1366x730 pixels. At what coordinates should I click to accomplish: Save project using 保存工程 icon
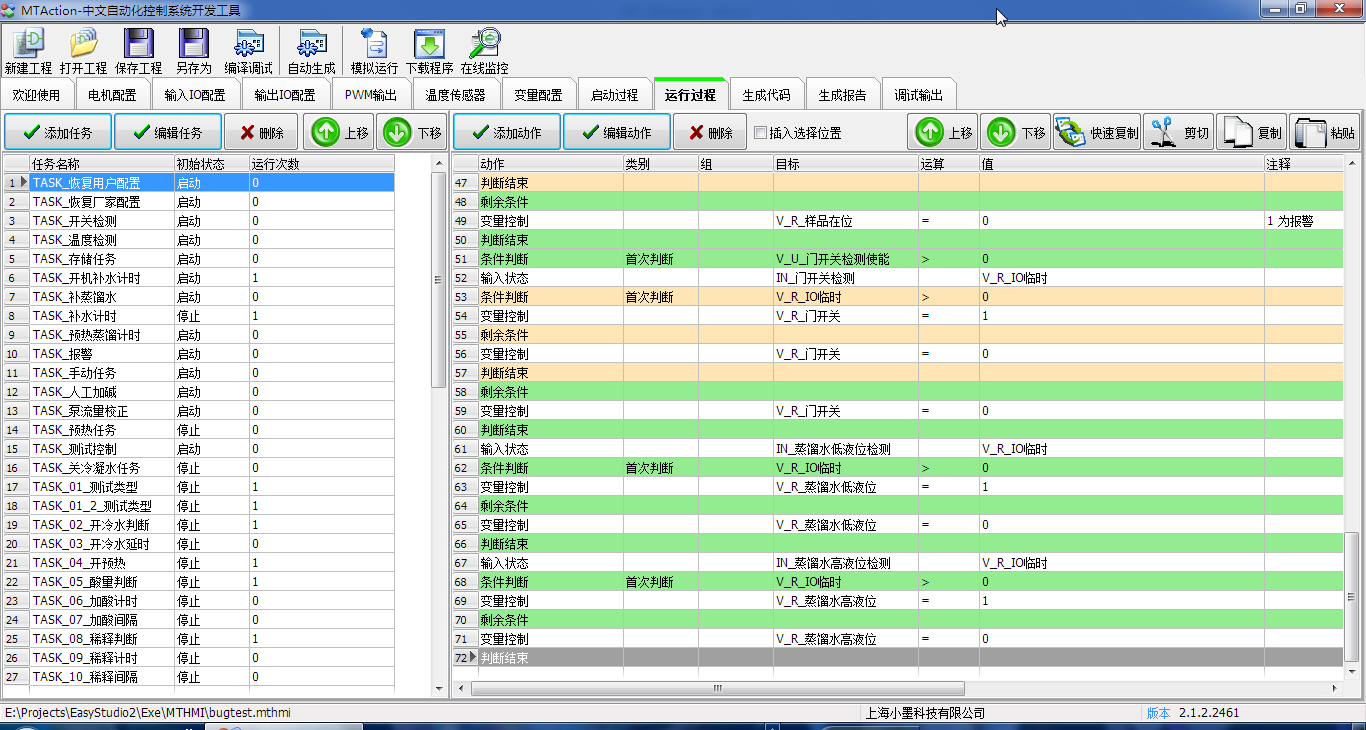(138, 44)
